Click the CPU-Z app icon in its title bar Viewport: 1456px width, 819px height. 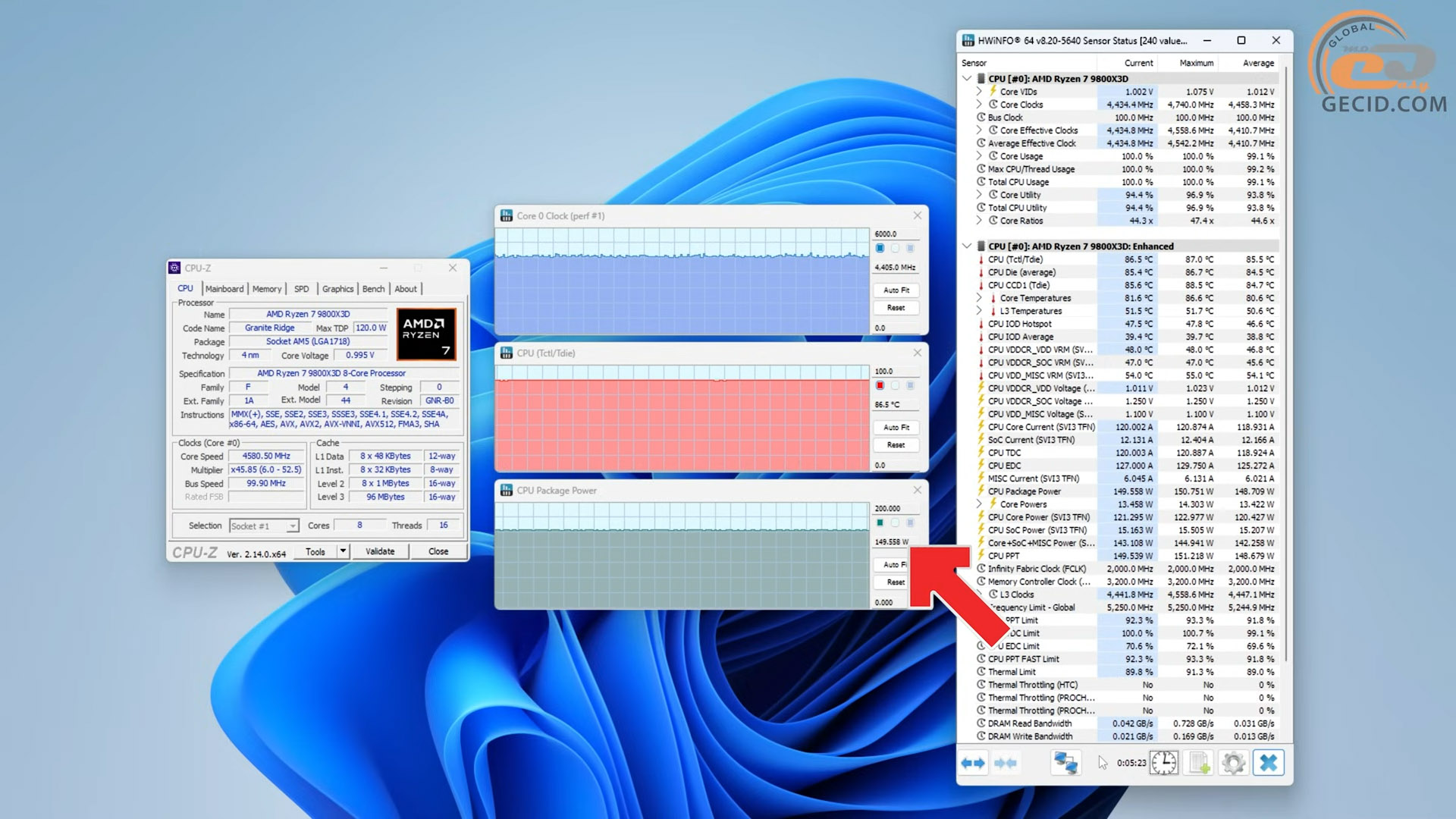[174, 268]
